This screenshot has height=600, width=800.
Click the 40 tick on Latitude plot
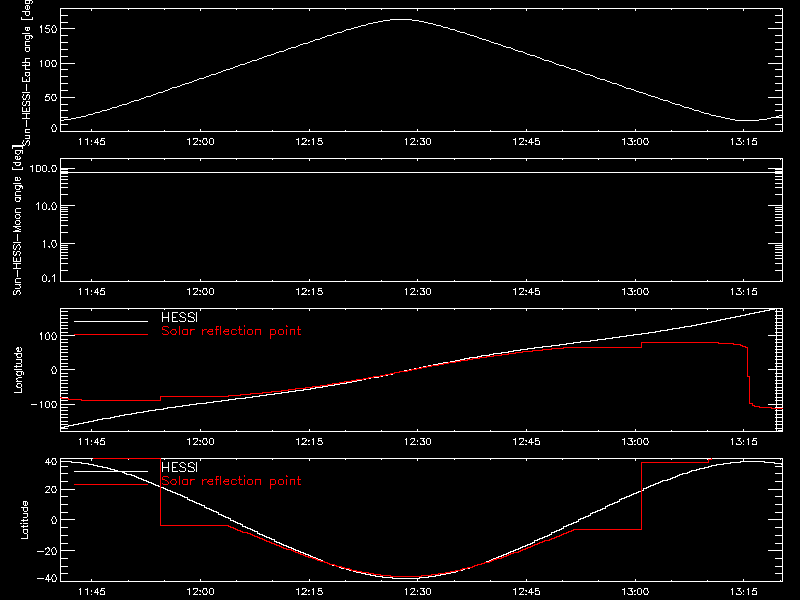point(51,462)
